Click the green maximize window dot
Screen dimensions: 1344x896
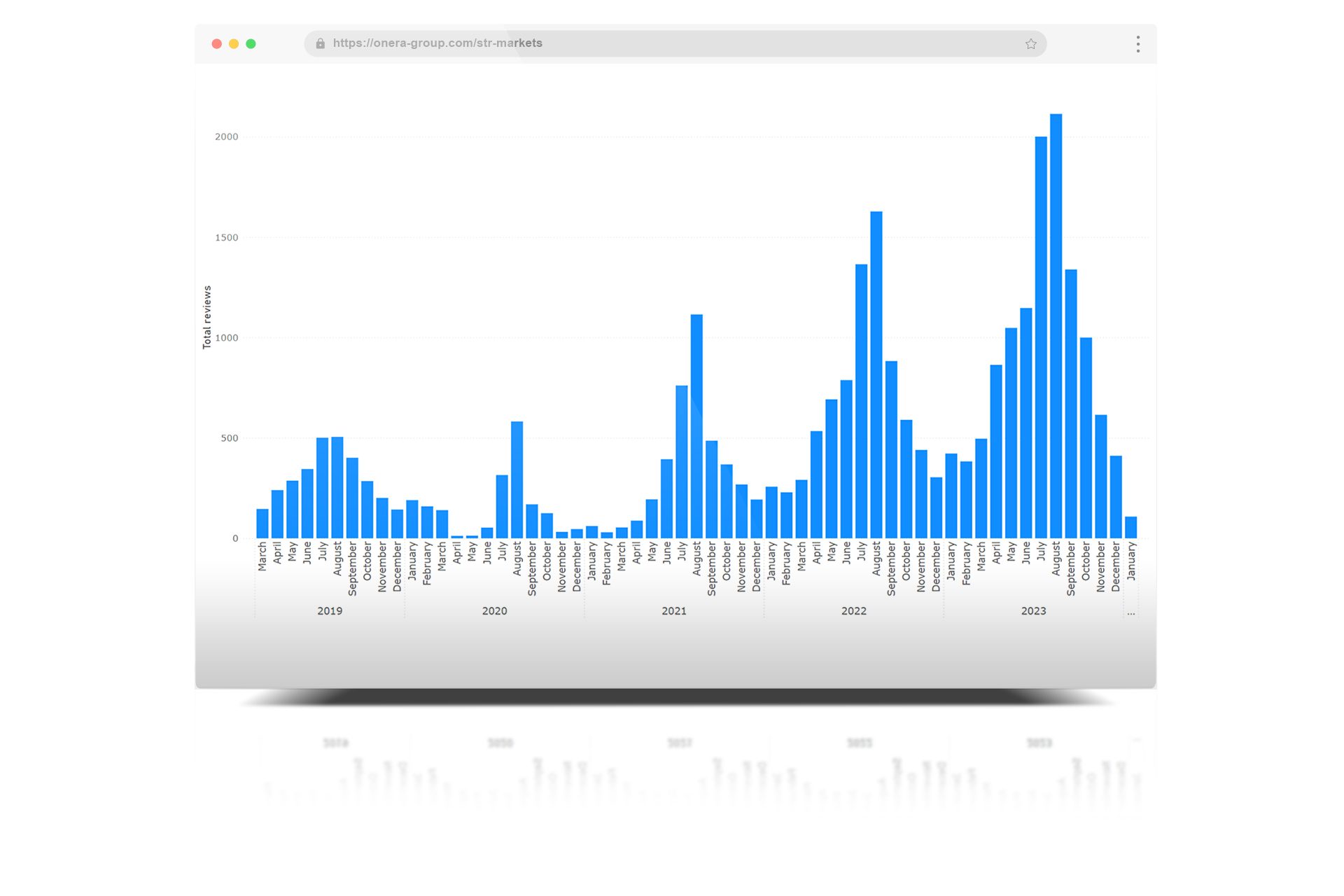tap(251, 43)
